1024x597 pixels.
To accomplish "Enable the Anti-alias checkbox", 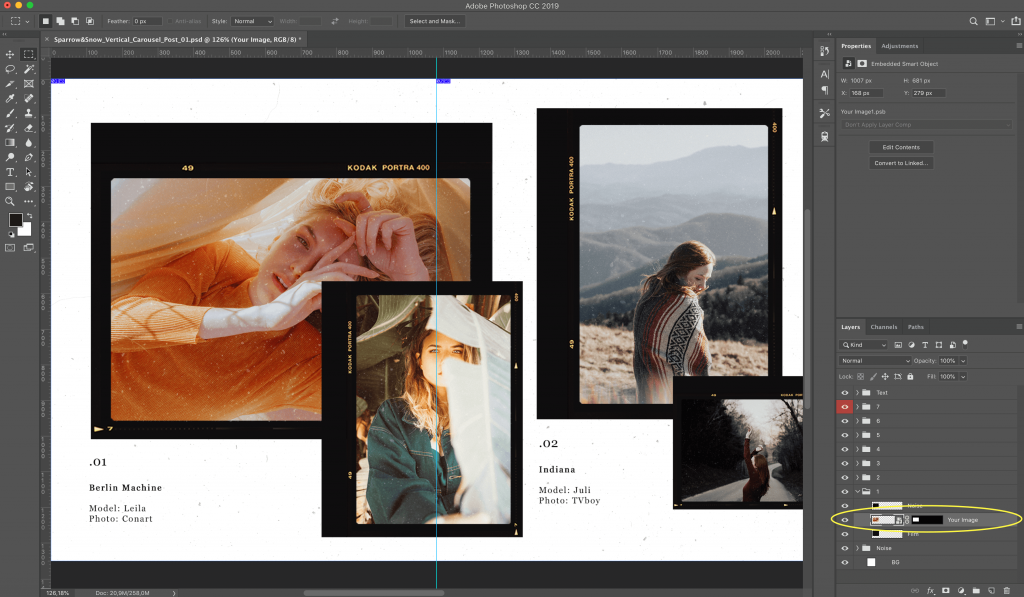I will (170, 22).
